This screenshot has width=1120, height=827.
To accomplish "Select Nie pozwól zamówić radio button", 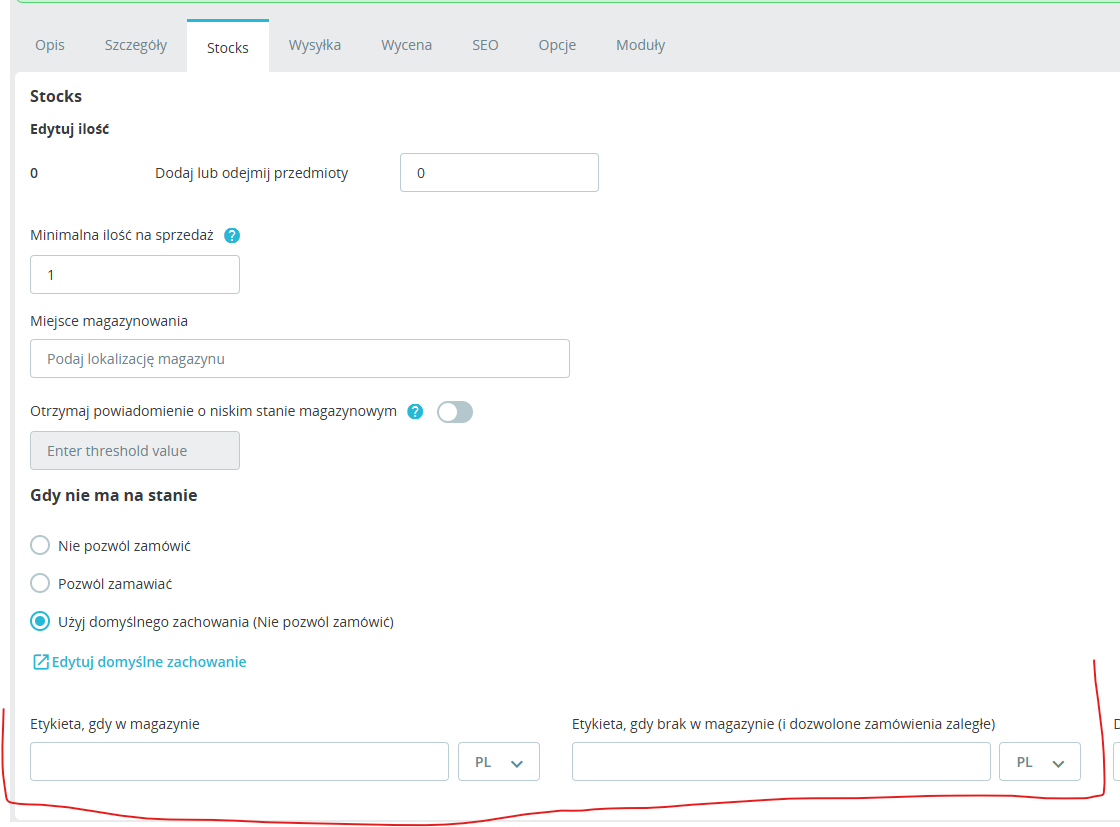I will click(x=40, y=546).
